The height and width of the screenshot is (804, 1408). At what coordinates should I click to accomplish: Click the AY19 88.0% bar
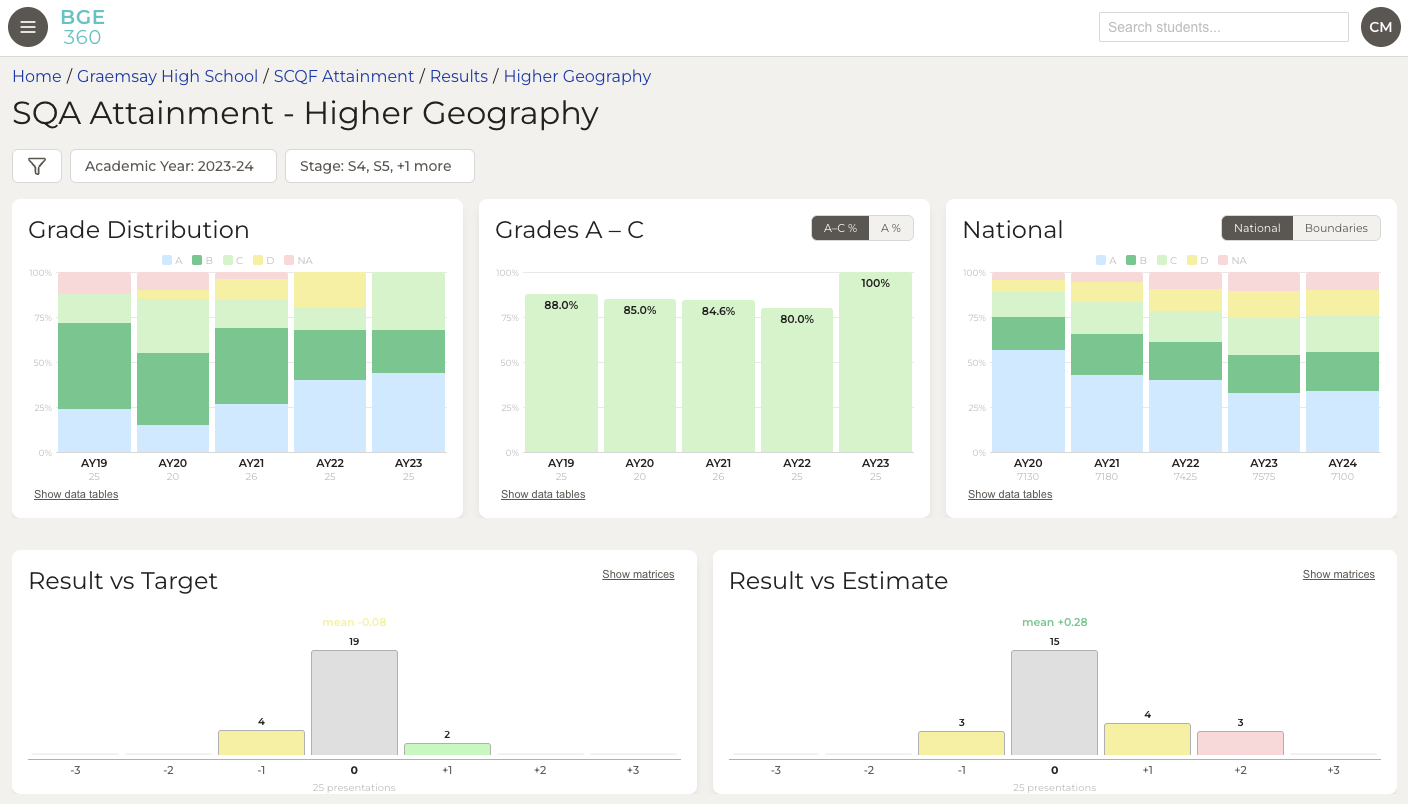561,373
